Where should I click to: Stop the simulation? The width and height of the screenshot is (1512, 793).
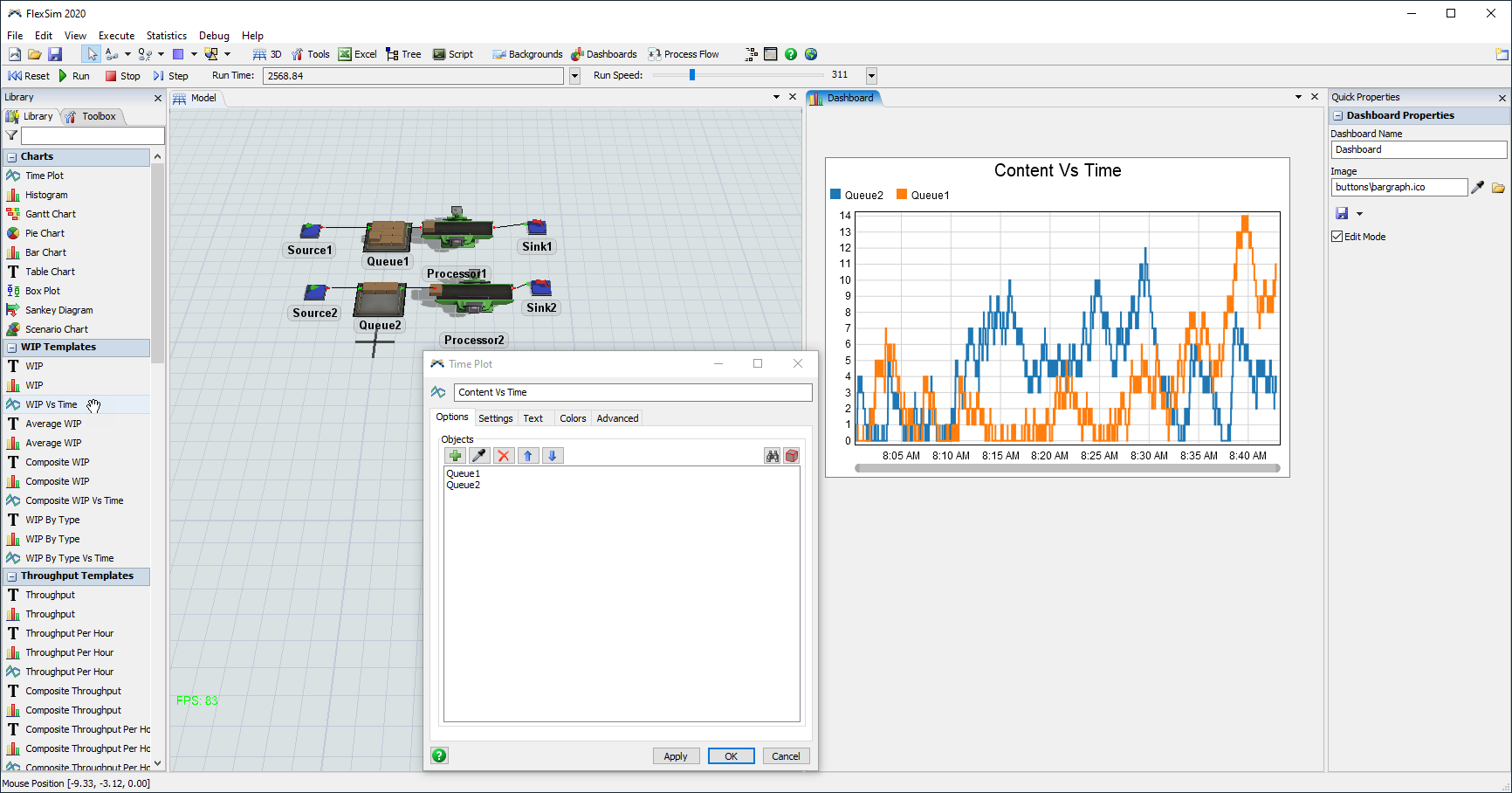point(123,76)
